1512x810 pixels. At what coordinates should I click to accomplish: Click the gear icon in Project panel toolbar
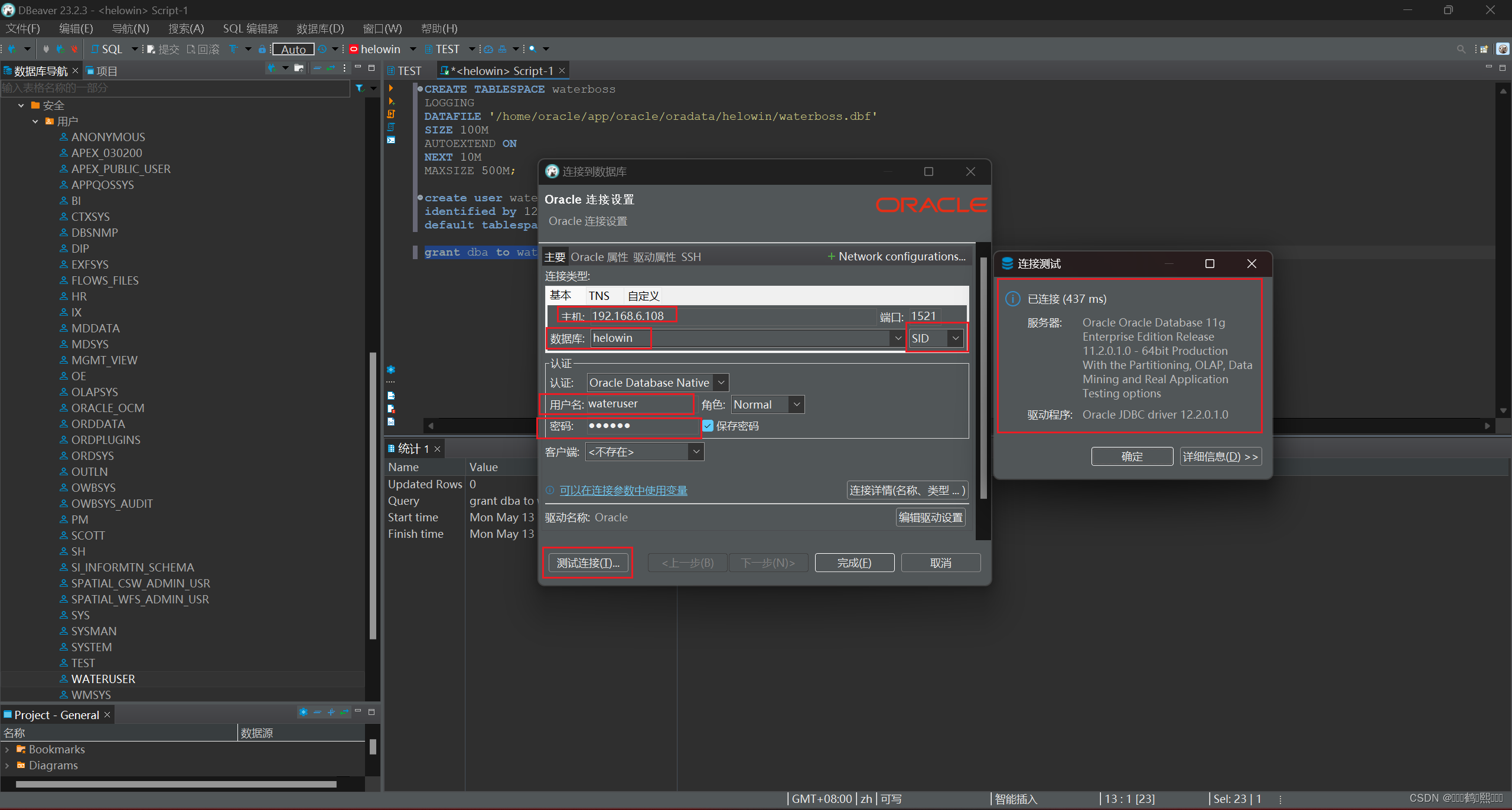coord(303,712)
